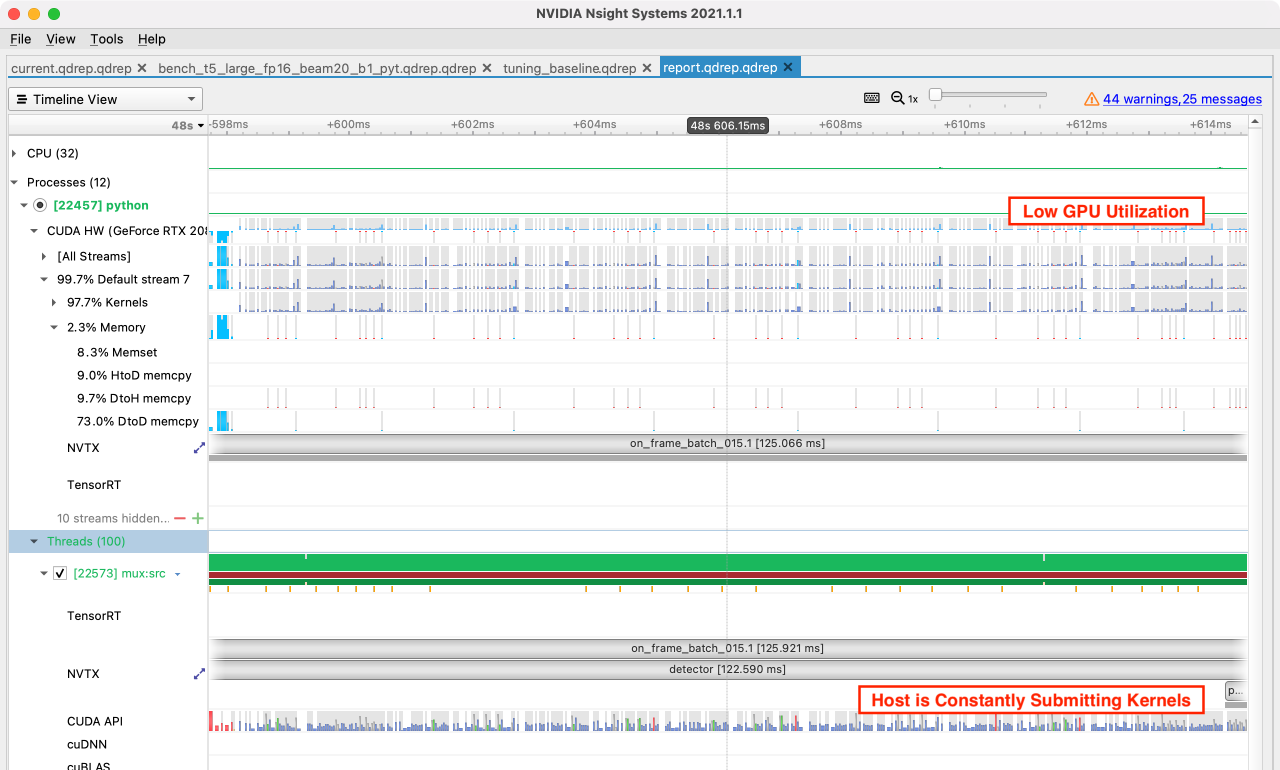Image resolution: width=1280 pixels, height=770 pixels.
Task: Close the tuning_baseline.qdrep tab
Action: pyautogui.click(x=646, y=68)
